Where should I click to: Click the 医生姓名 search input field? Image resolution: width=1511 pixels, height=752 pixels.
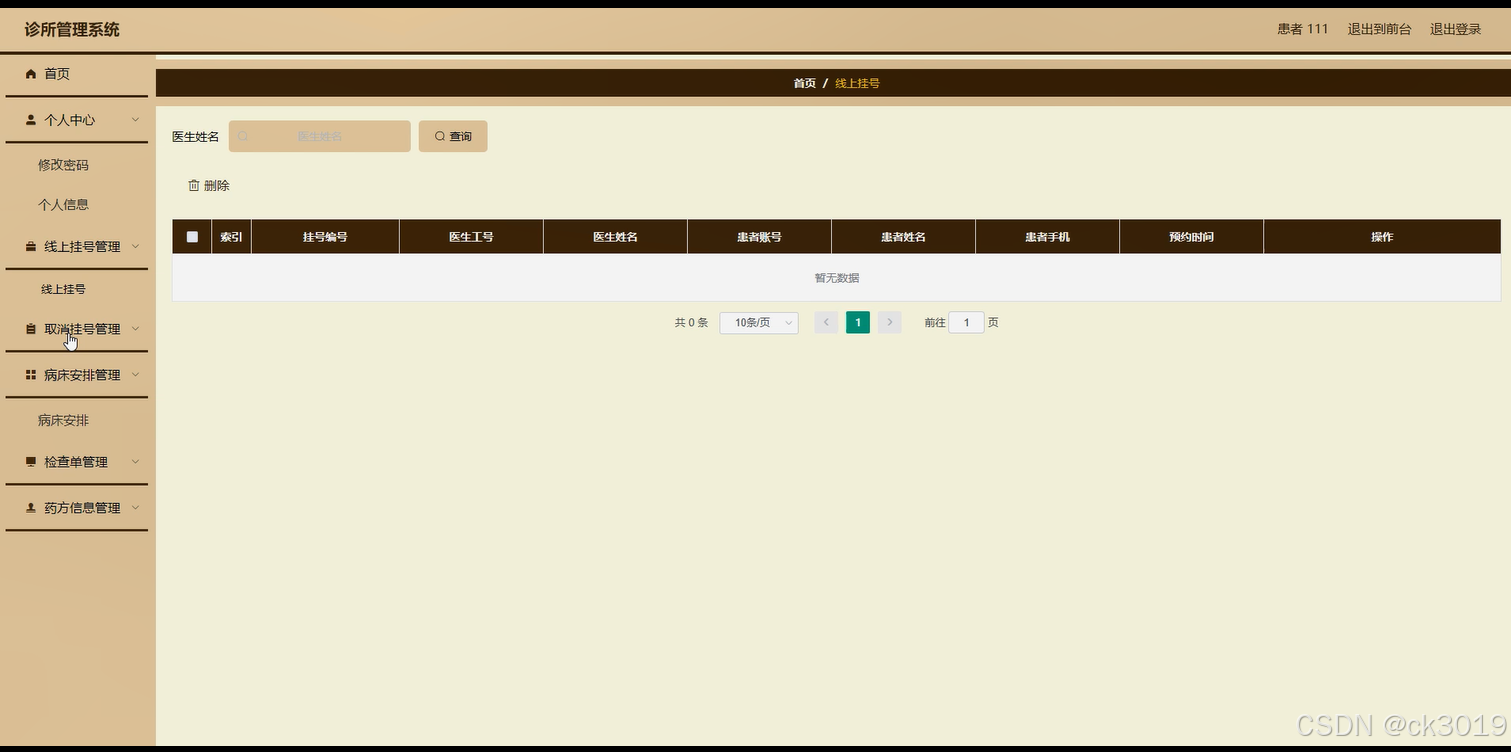click(x=320, y=136)
